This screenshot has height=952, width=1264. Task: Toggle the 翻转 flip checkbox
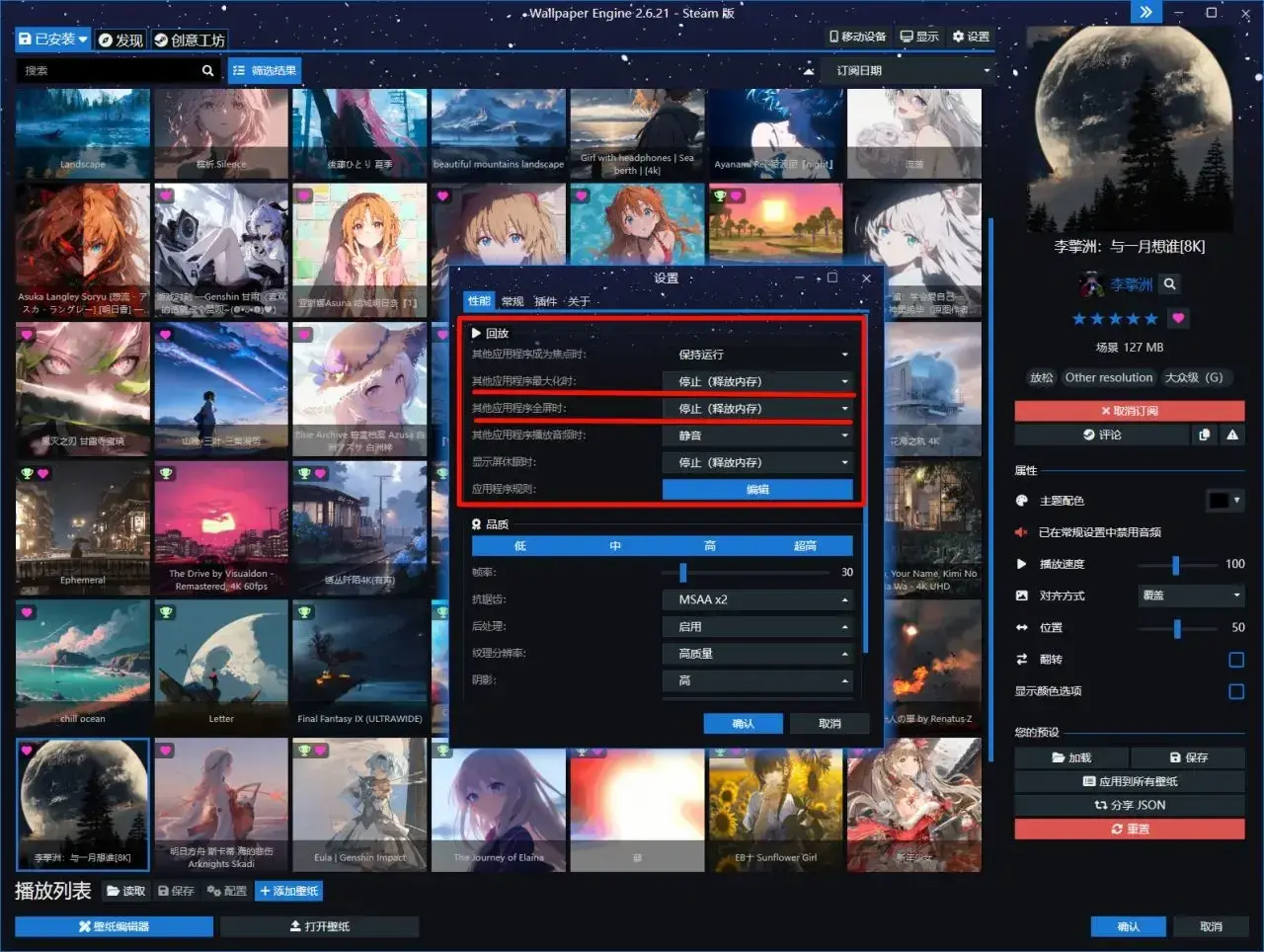[x=1235, y=660]
